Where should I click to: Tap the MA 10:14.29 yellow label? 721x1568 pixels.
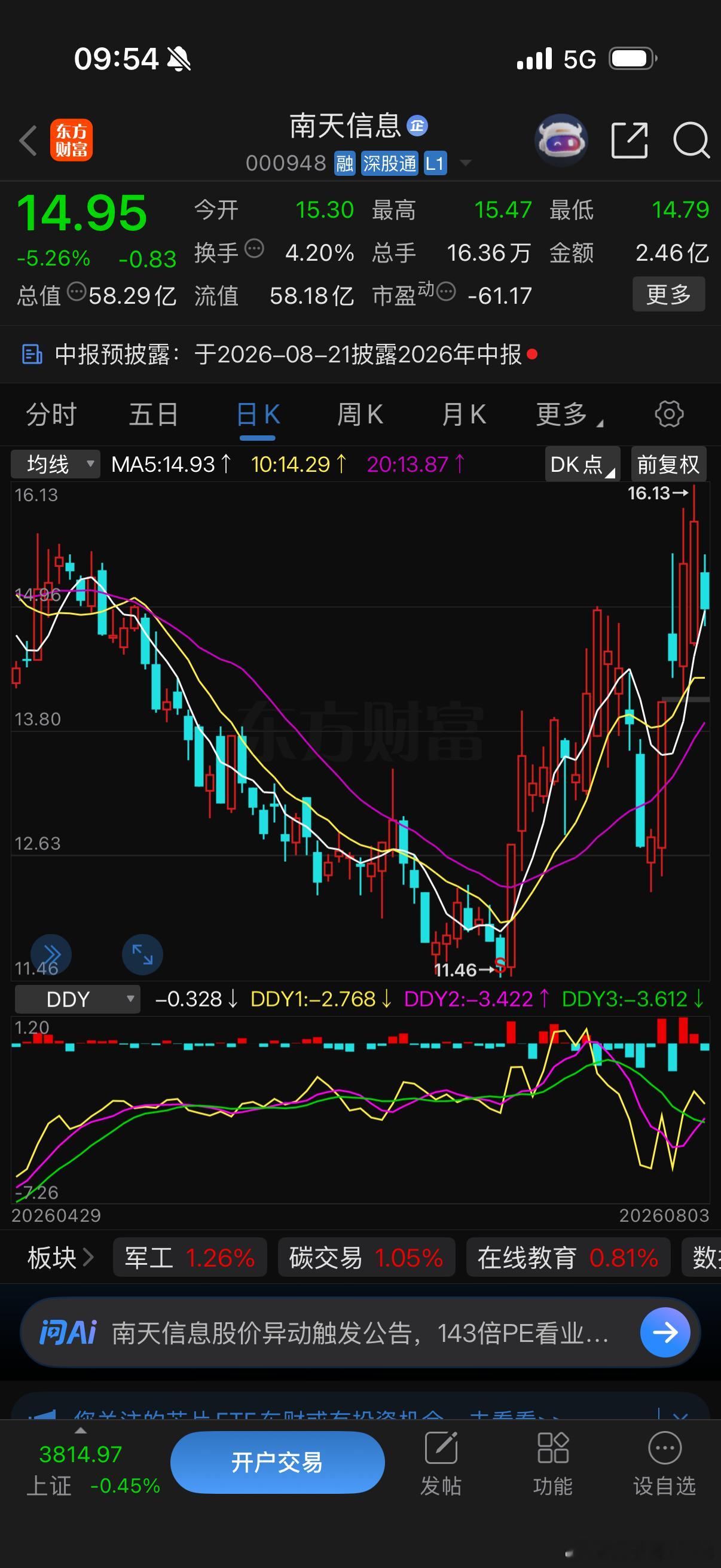299,465
